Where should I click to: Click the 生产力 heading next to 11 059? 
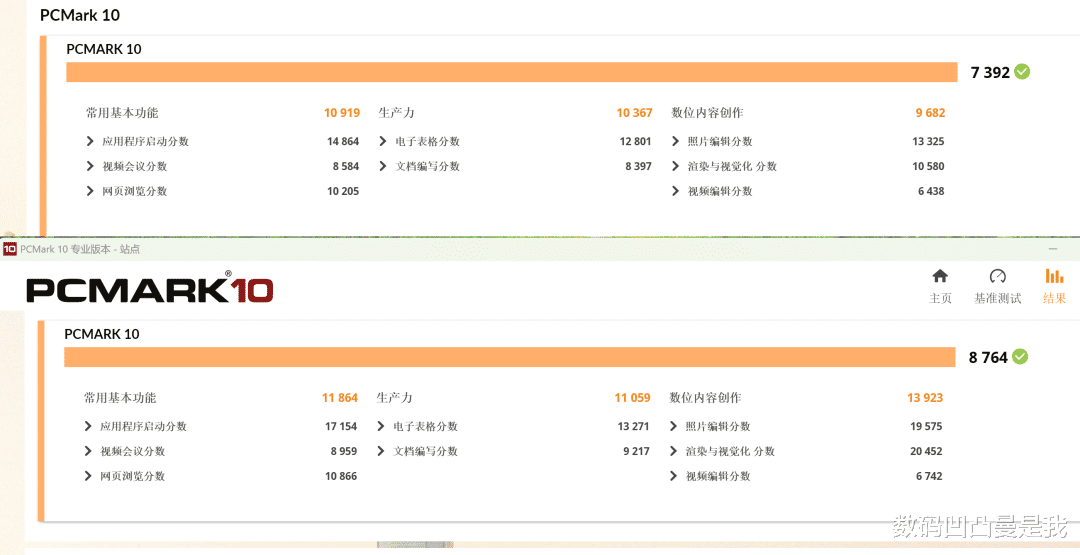[x=395, y=397]
